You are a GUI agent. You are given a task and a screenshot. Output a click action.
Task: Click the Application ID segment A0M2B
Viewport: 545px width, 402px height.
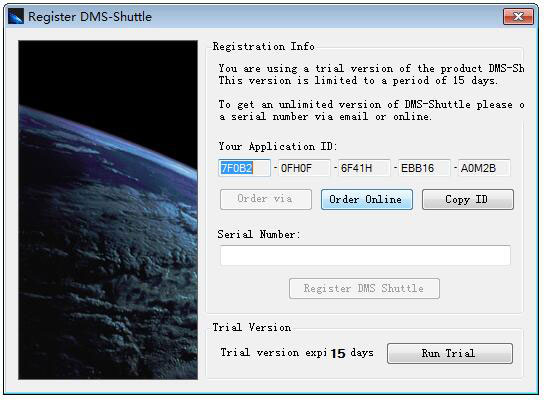tap(484, 168)
